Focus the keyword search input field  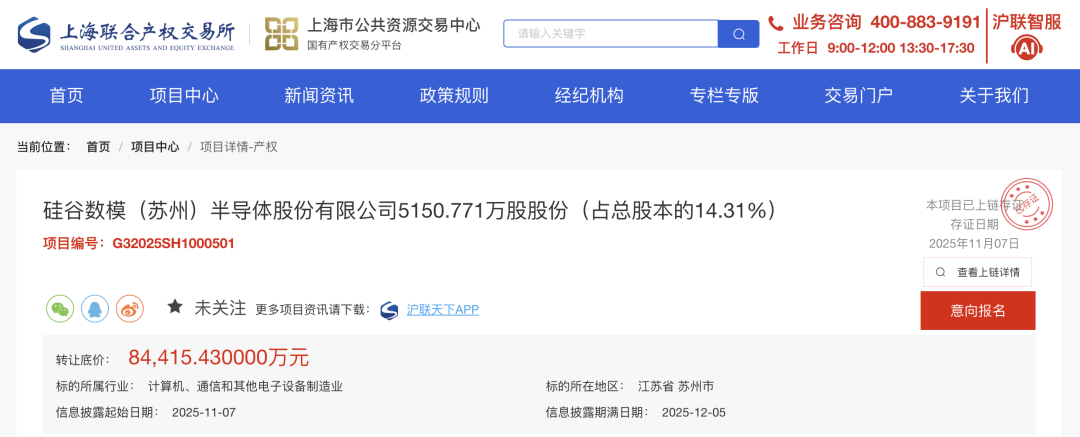[611, 34]
